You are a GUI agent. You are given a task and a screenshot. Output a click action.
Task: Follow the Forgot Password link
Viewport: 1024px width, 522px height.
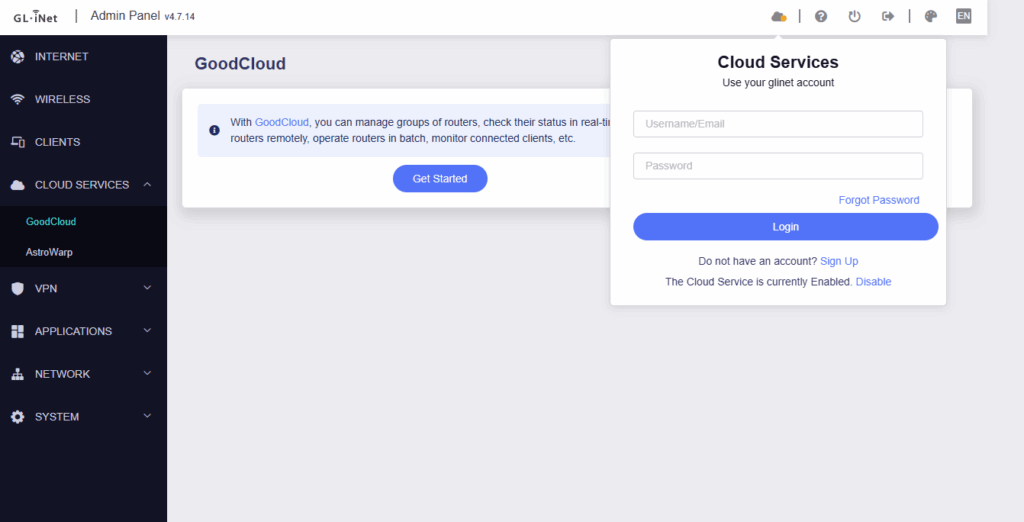click(878, 200)
